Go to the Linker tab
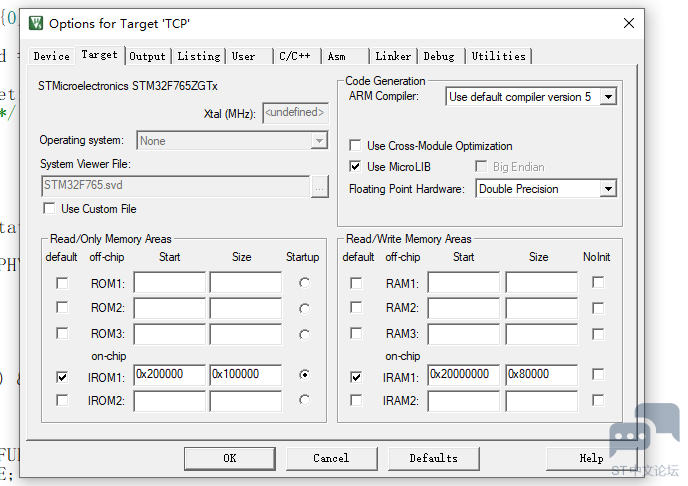688x486 pixels. pyautogui.click(x=393, y=56)
